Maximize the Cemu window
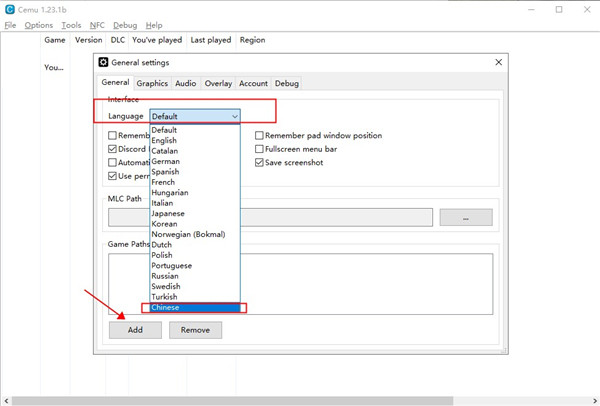This screenshot has width=600, height=406. coord(559,10)
